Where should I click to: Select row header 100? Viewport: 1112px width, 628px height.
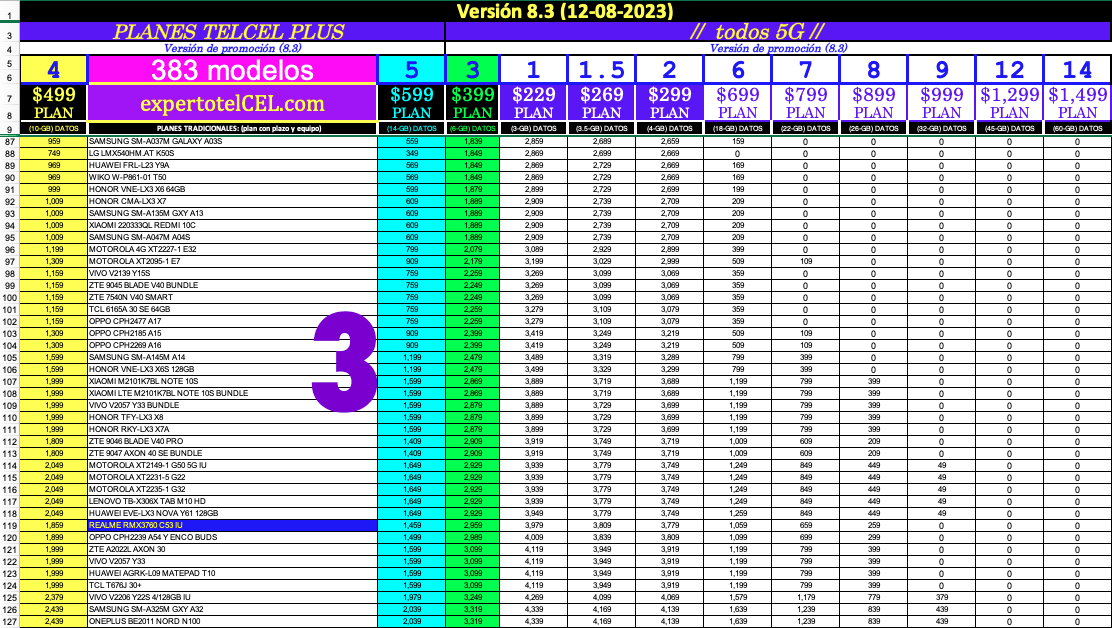click(x=10, y=298)
